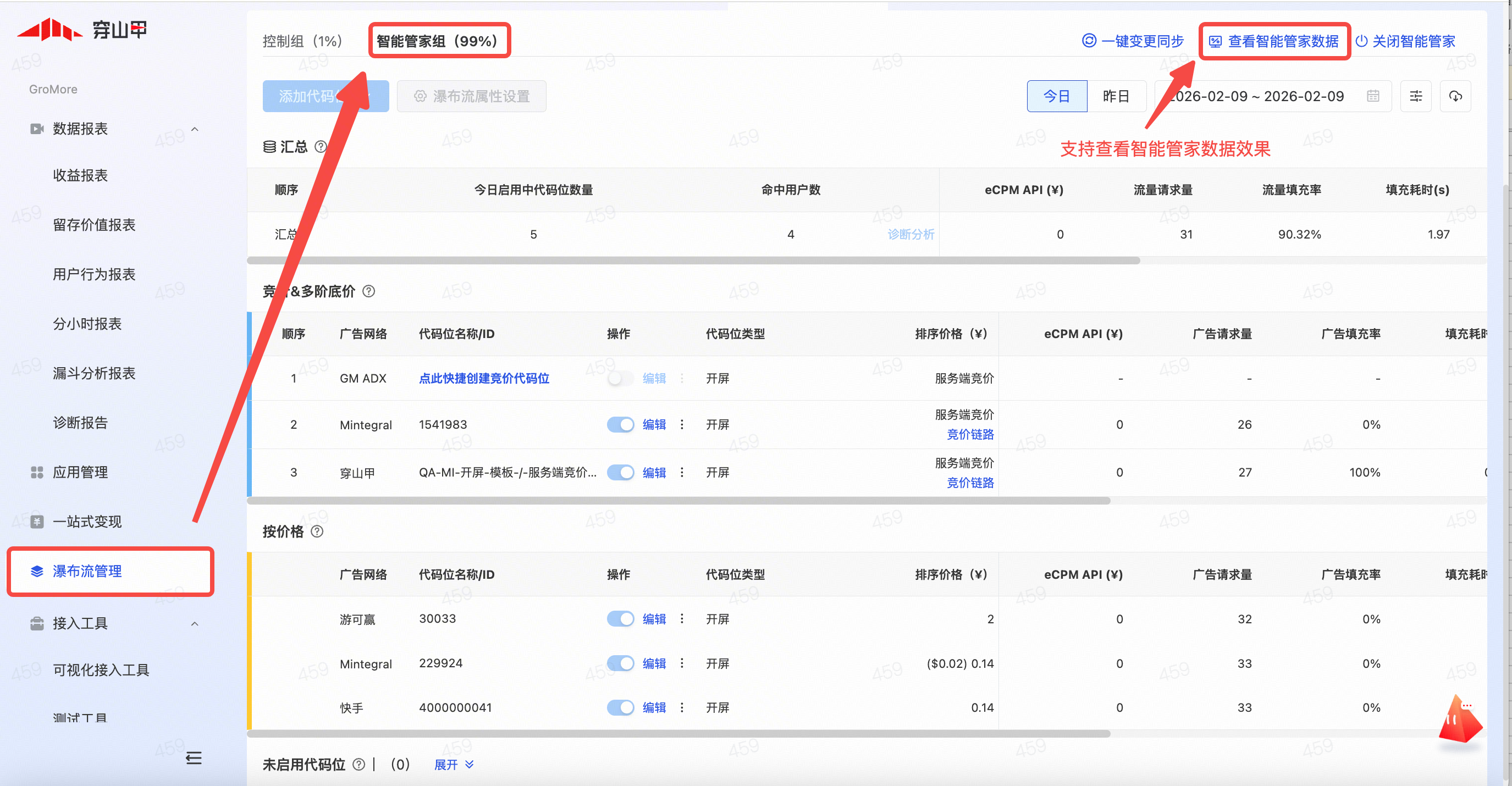Screen dimensions: 1512x786
Task: Click help icon beside 按价格 heading
Action: click(x=317, y=532)
